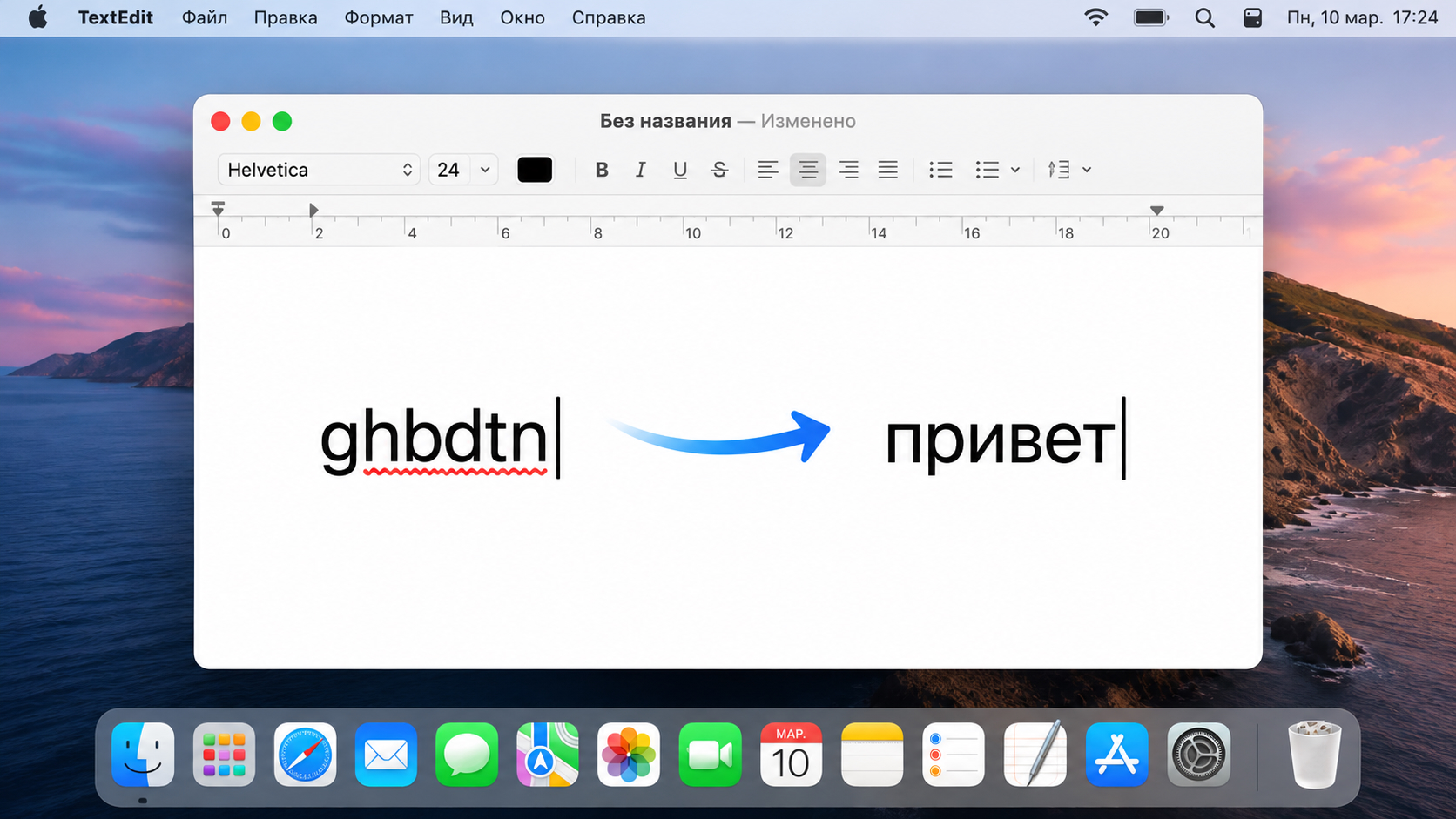Image resolution: width=1456 pixels, height=819 pixels.
Task: Open the Формат menu
Action: 379,17
